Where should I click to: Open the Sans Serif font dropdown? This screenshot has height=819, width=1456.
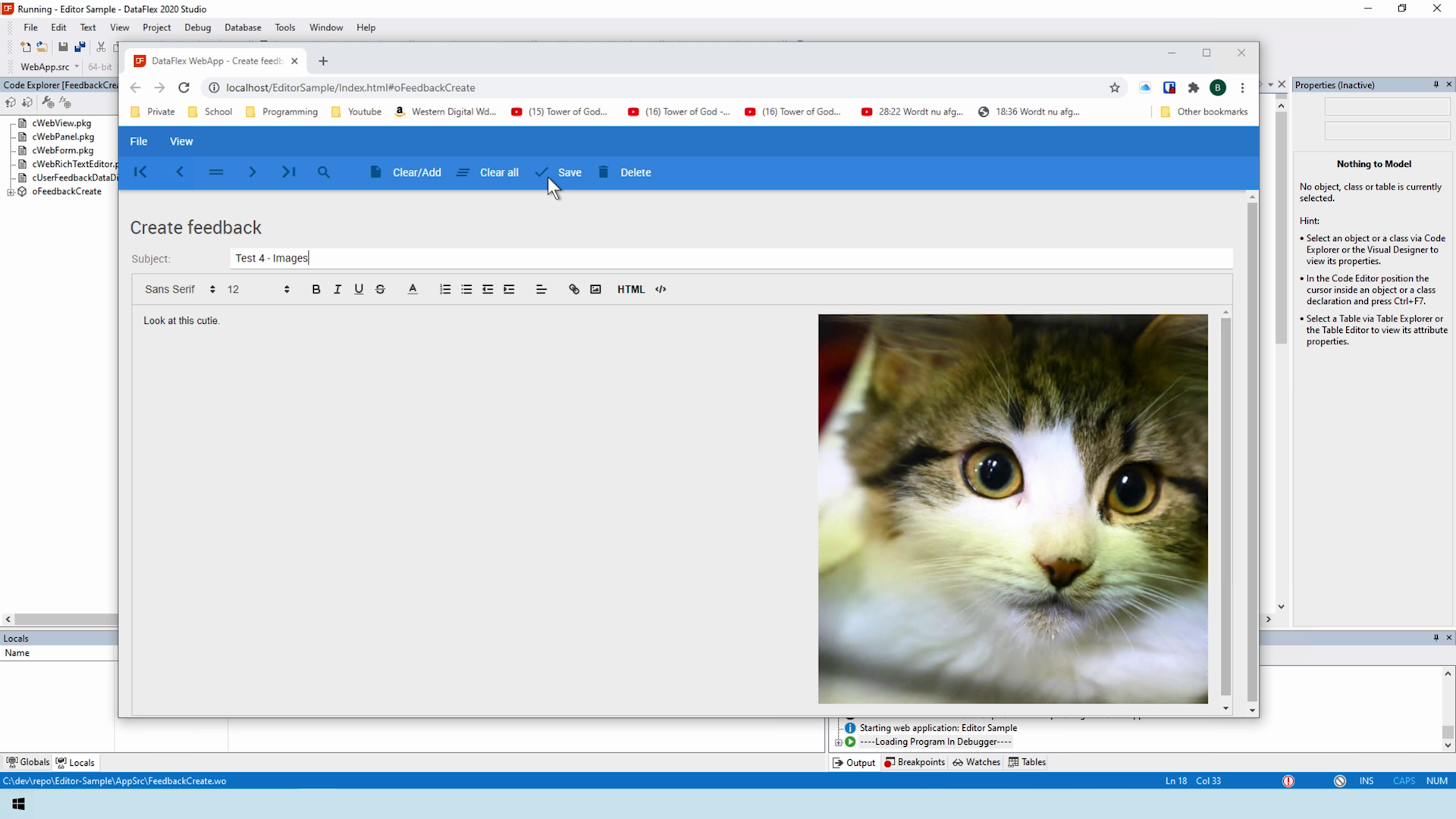click(x=180, y=289)
